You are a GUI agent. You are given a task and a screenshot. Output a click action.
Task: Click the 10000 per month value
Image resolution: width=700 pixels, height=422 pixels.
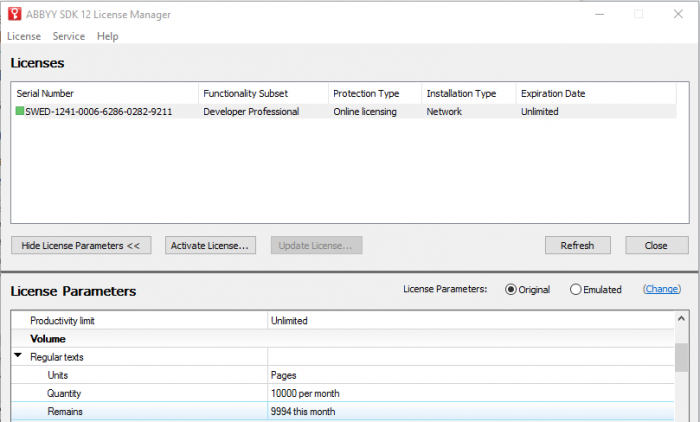pyautogui.click(x=305, y=393)
